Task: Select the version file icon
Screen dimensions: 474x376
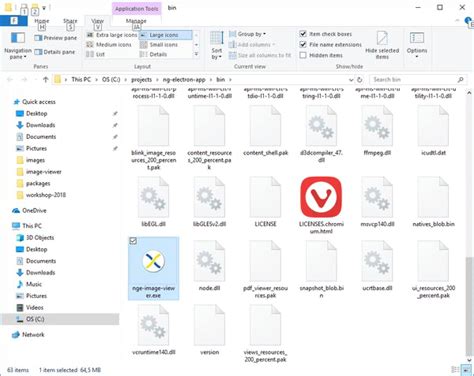Action: tap(209, 325)
